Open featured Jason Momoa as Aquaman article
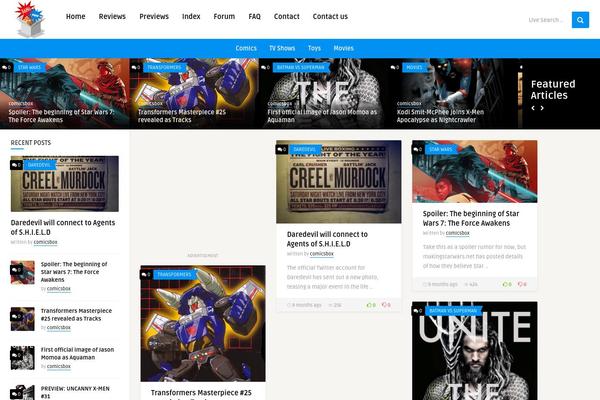 [322, 116]
